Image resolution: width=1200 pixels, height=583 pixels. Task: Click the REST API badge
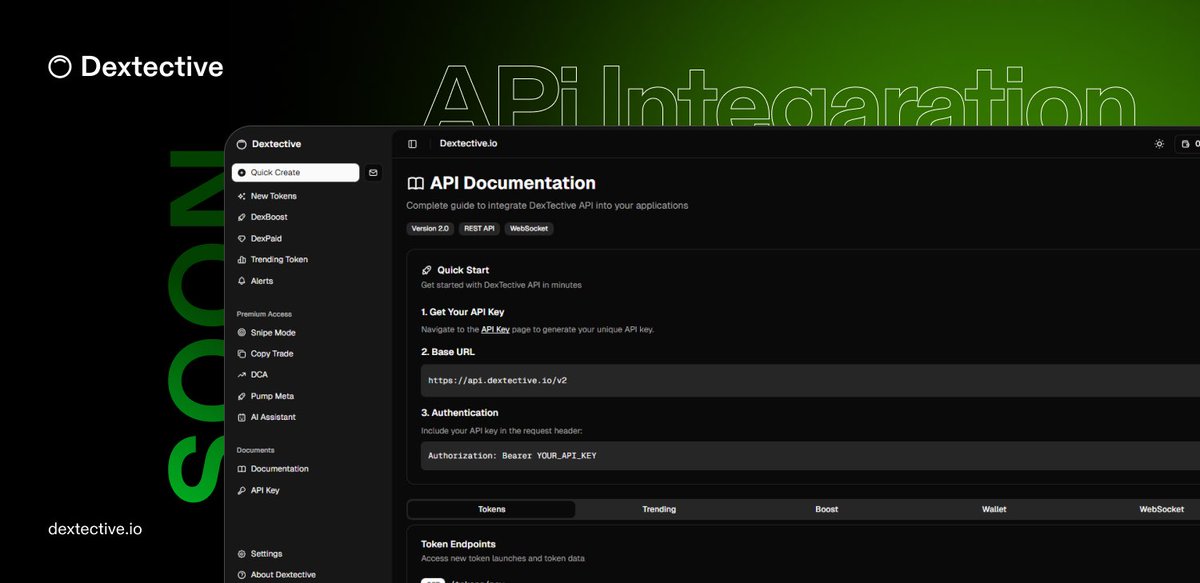click(479, 229)
